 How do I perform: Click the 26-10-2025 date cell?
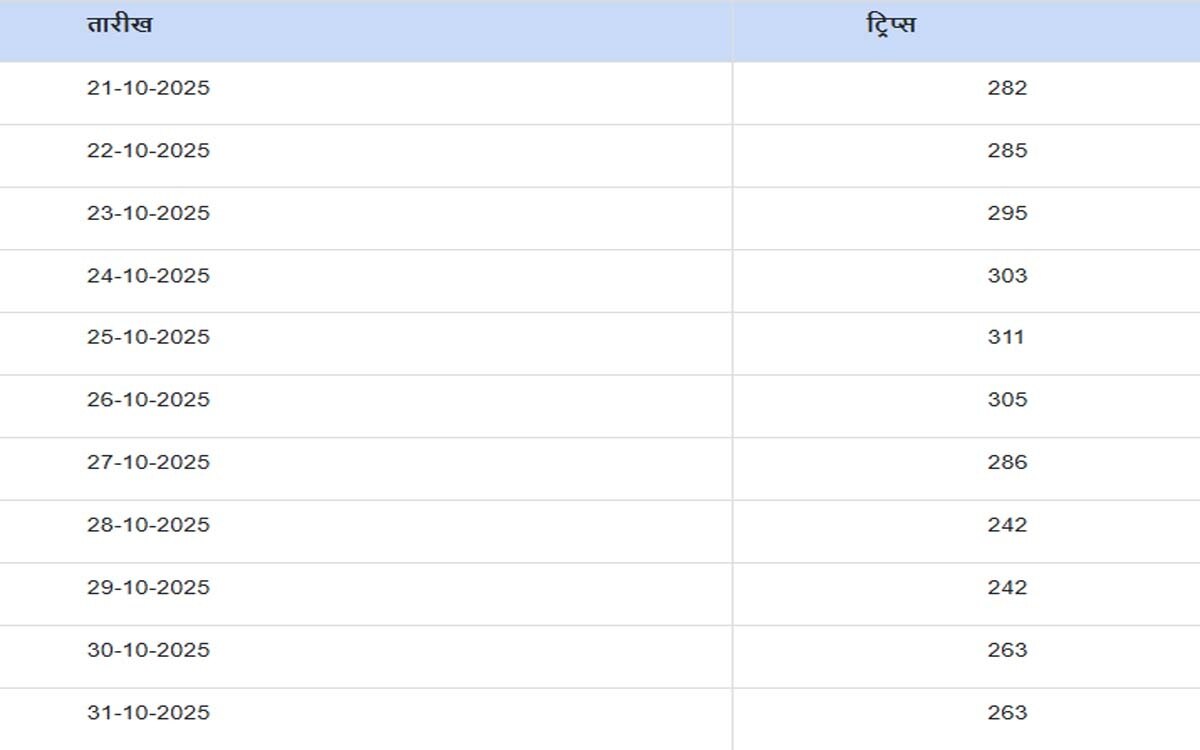click(x=148, y=400)
